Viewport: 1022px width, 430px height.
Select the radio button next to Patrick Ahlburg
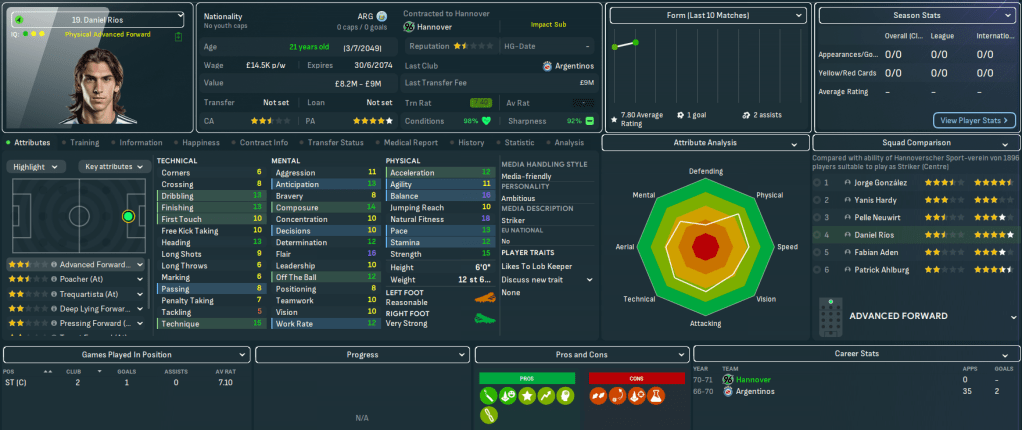coord(817,270)
